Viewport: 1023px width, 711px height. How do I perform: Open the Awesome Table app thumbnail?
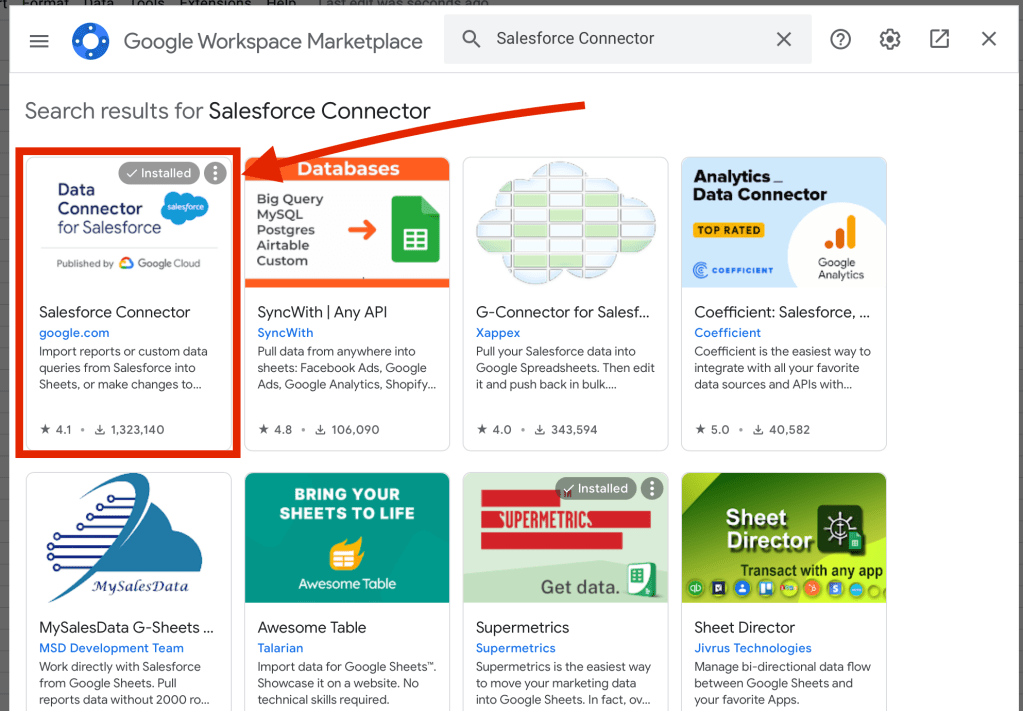tap(347, 538)
